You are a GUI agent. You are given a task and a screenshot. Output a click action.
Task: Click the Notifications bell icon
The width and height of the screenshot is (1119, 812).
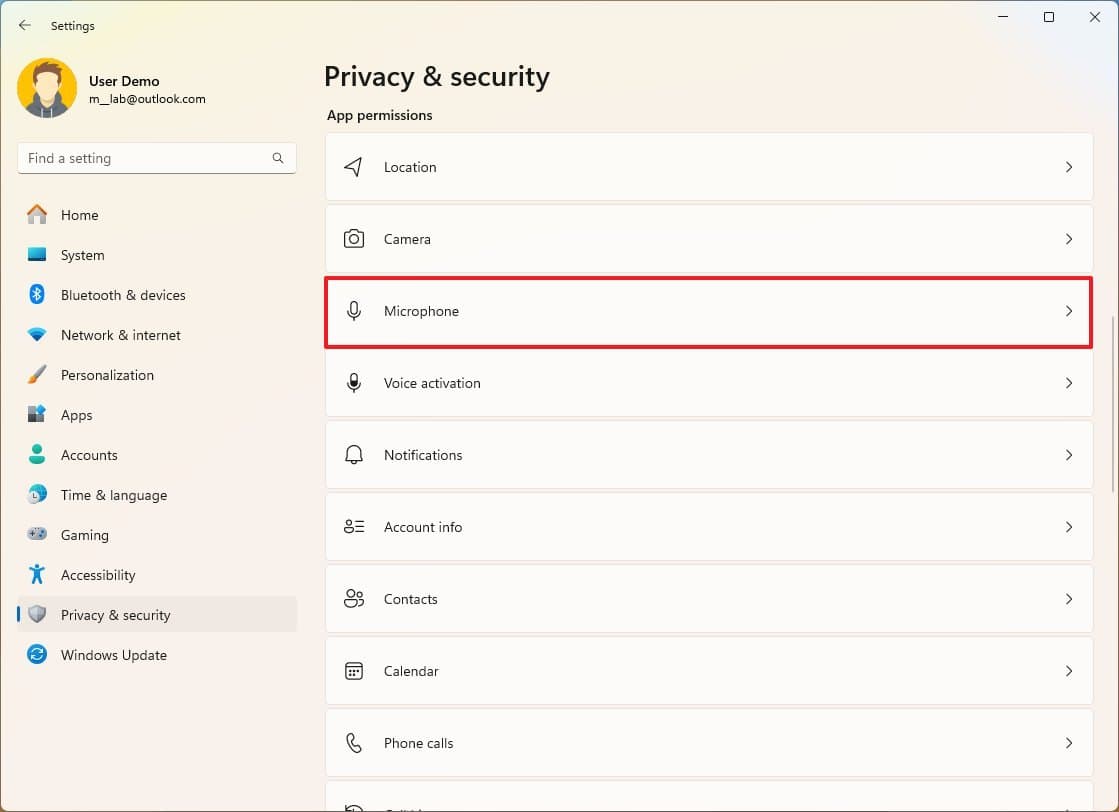tap(353, 455)
